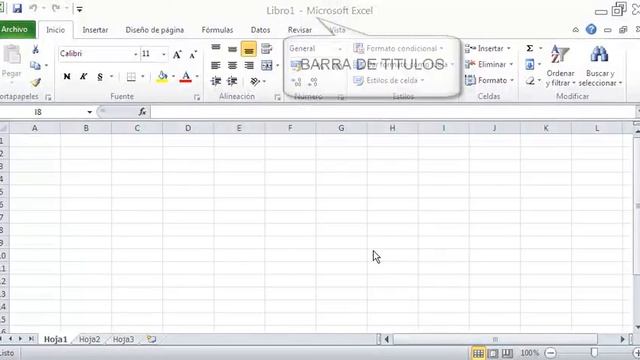Screen dimensions: 640x360
Task: Click into the formula bar
Action: tap(393, 112)
